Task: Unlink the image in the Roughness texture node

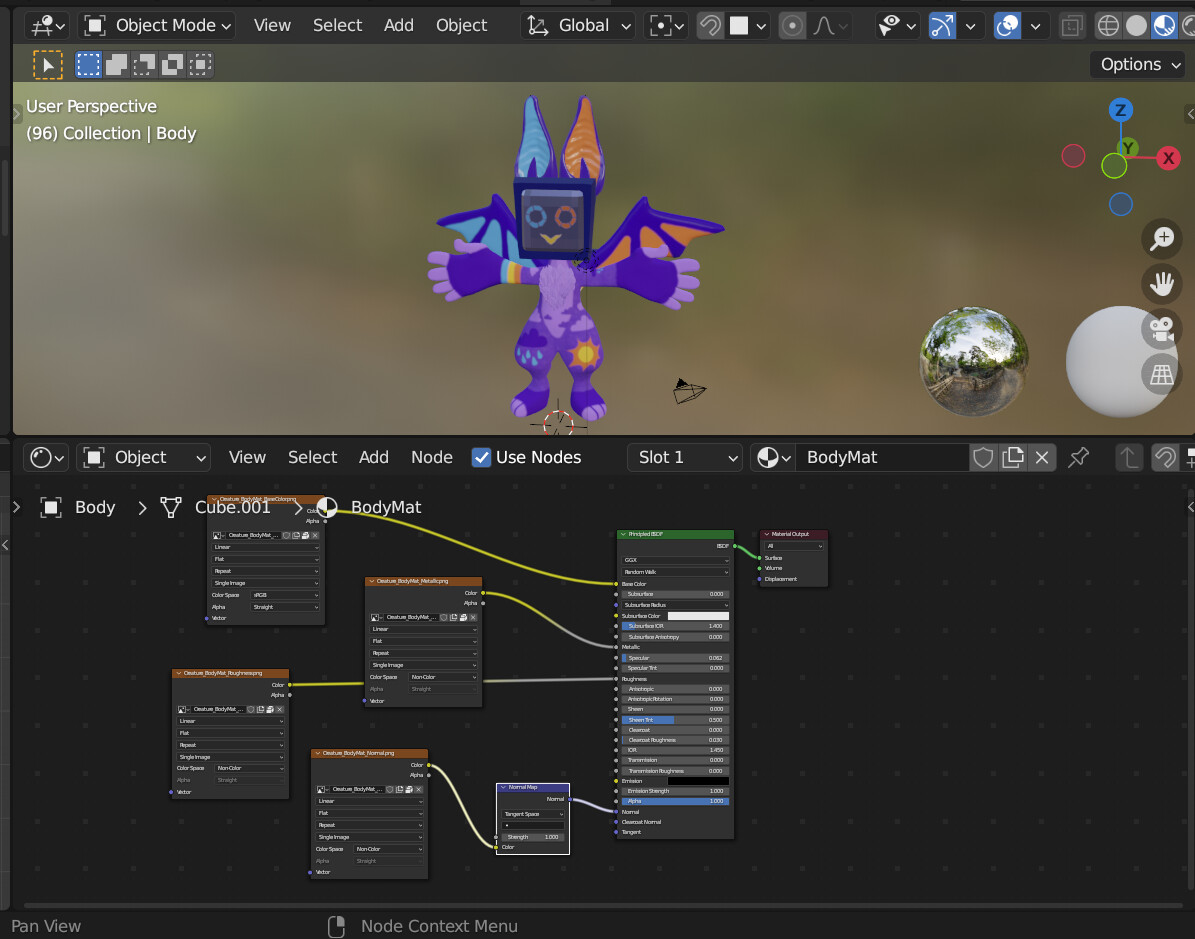Action: pos(280,710)
